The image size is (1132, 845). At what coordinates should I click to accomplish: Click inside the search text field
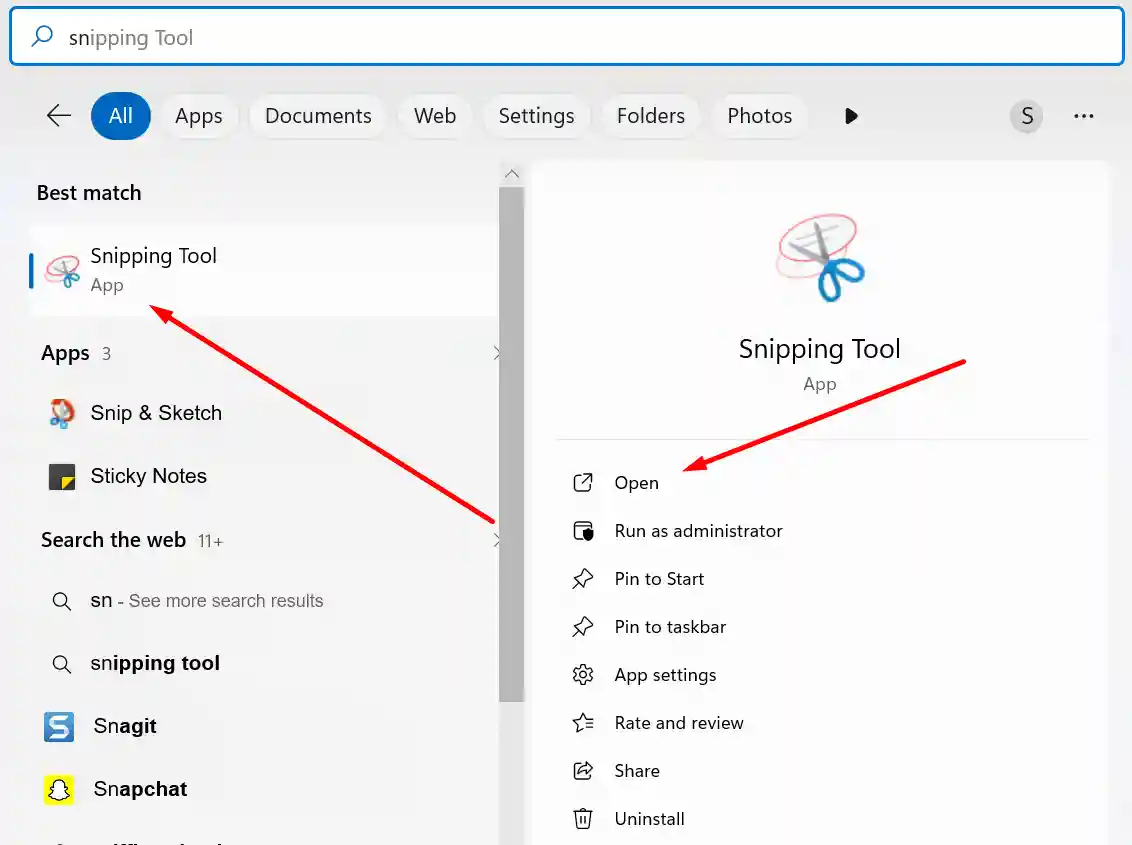pos(567,37)
